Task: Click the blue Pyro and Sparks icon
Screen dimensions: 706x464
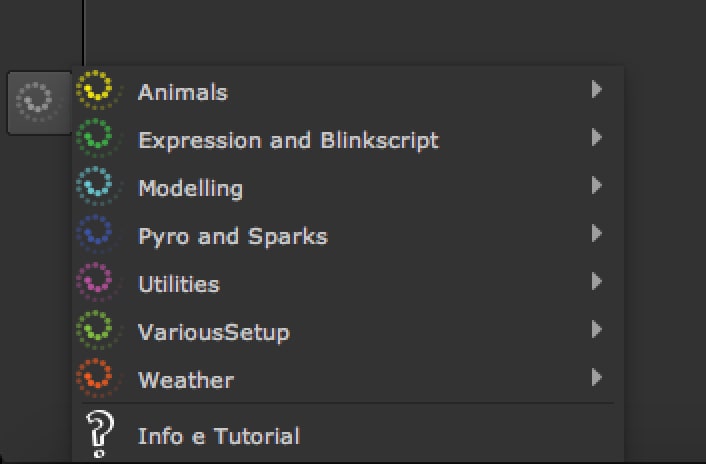Action: pos(97,235)
